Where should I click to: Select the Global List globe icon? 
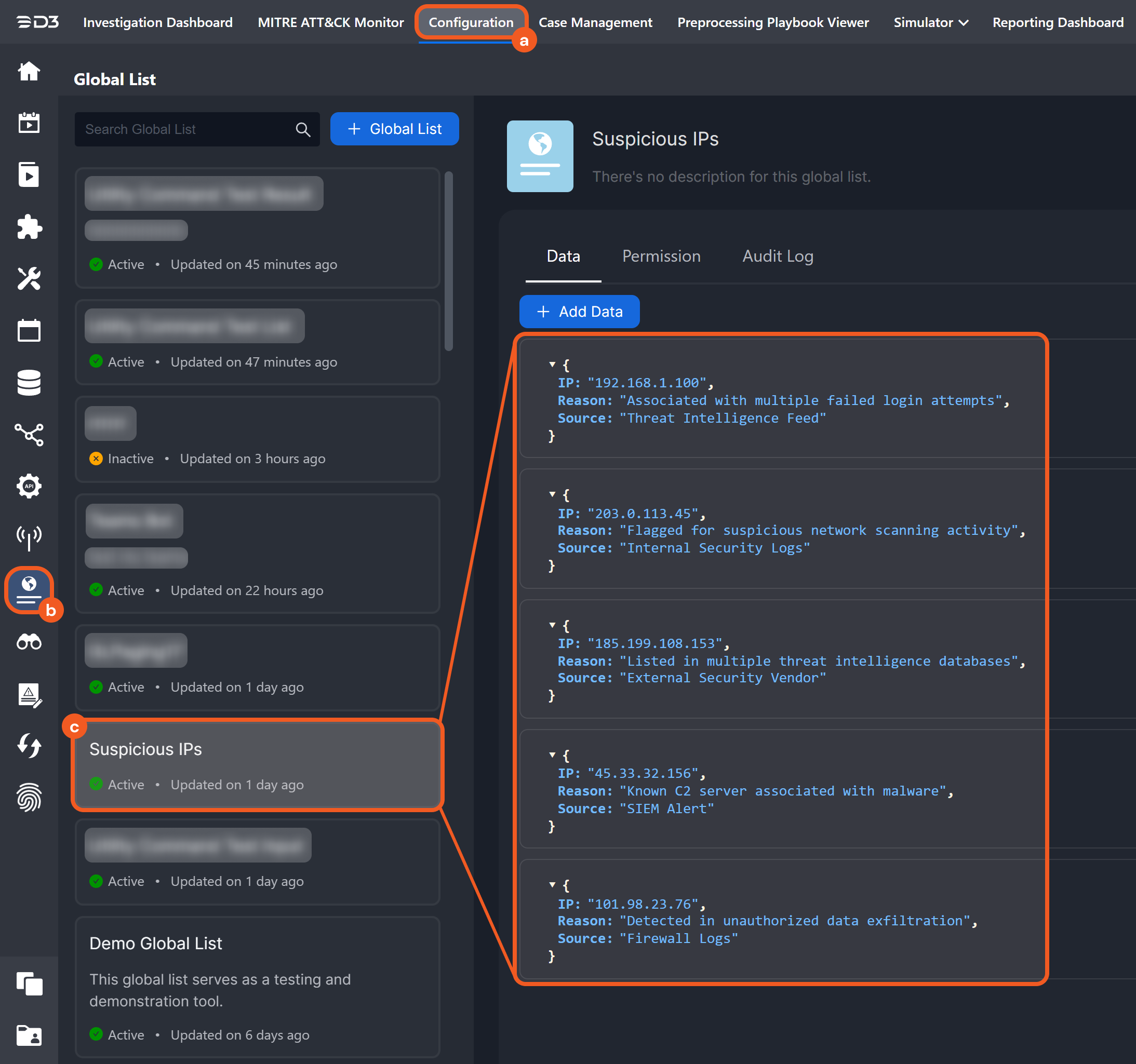[29, 590]
